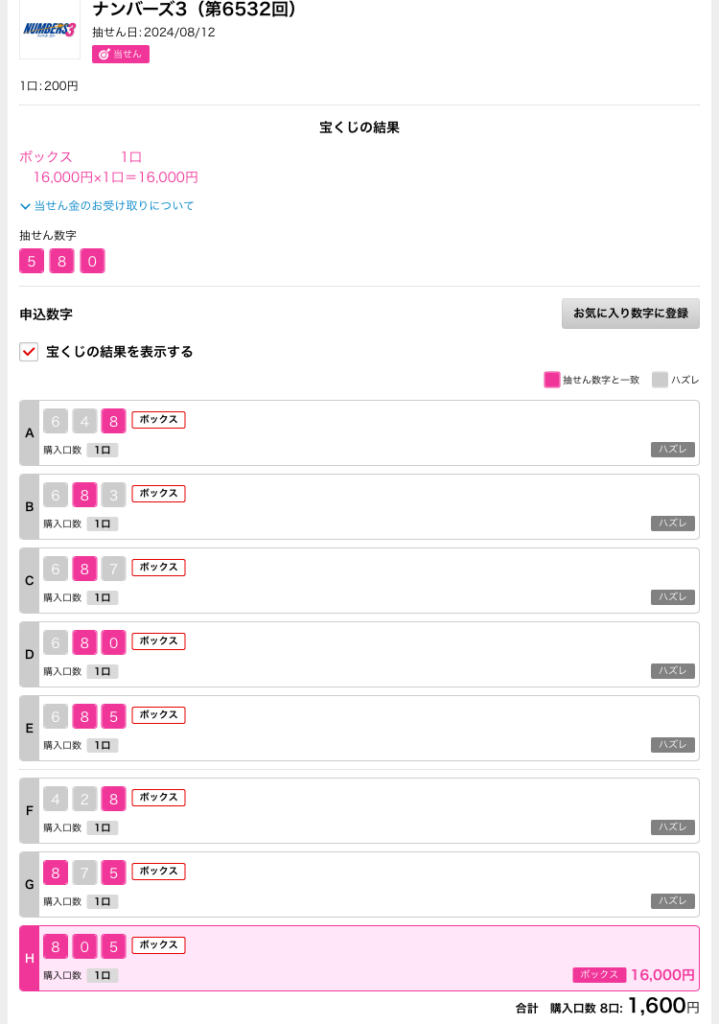Image resolution: width=719 pixels, height=1024 pixels.
Task: Click the pink 抽せん数字と一致 legend swatch
Action: coord(552,379)
